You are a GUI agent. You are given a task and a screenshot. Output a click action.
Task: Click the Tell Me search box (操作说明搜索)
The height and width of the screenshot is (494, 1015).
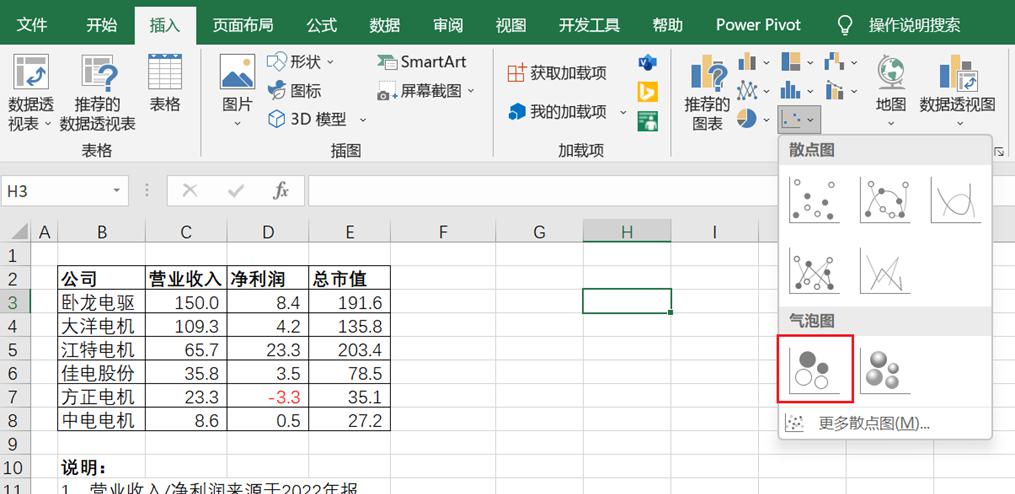coord(914,25)
